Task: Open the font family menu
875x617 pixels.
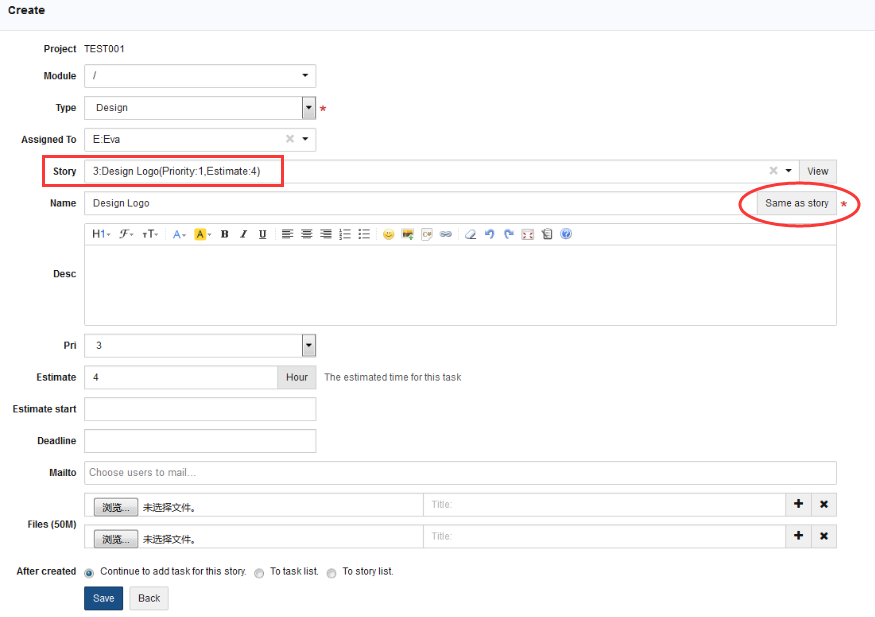Action: tap(127, 234)
